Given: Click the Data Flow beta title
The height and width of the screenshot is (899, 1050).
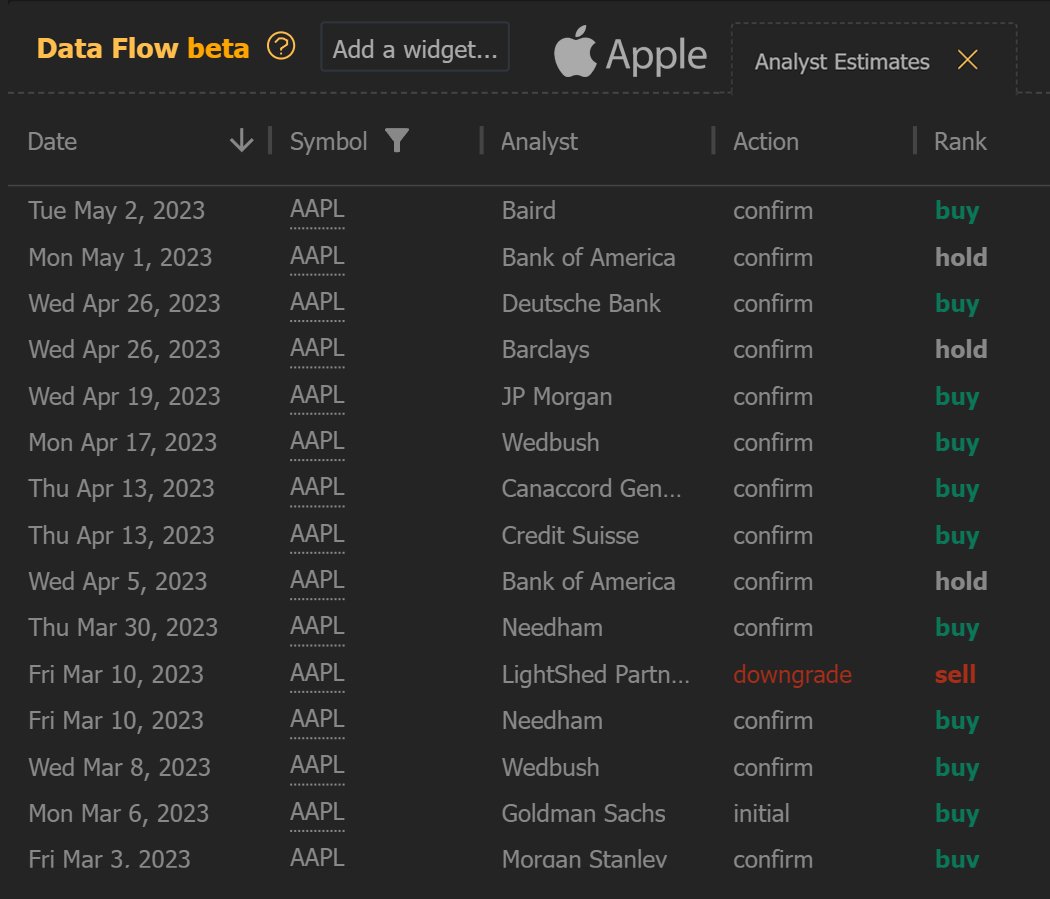Looking at the screenshot, I should [142, 48].
